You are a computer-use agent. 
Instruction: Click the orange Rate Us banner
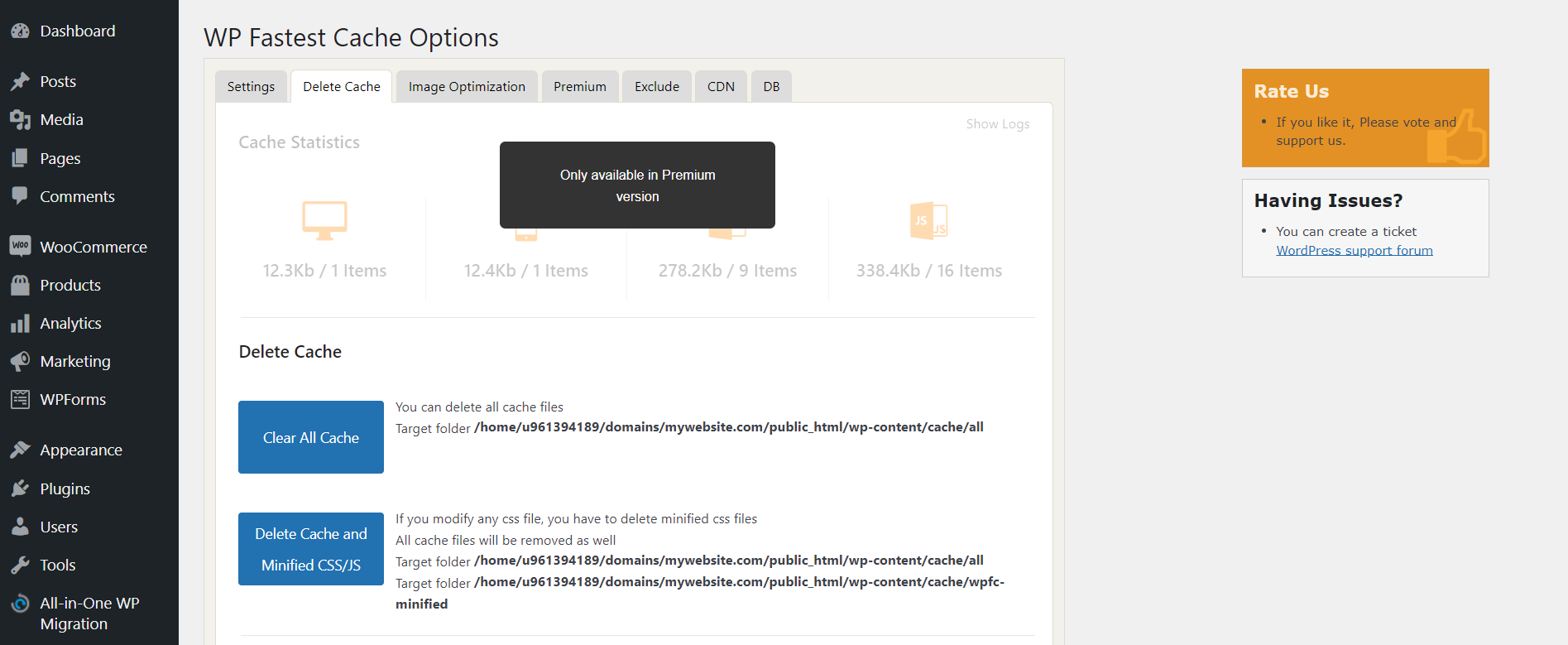1364,118
